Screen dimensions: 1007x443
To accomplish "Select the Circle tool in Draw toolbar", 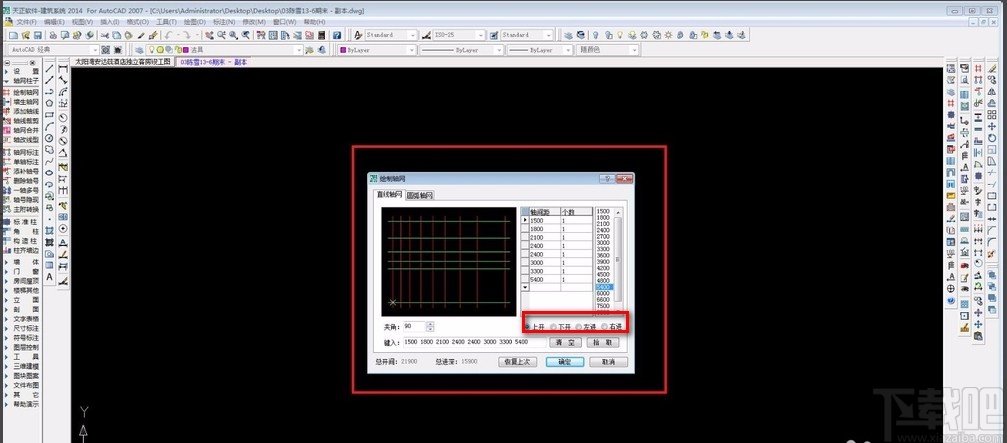I will click(x=49, y=138).
